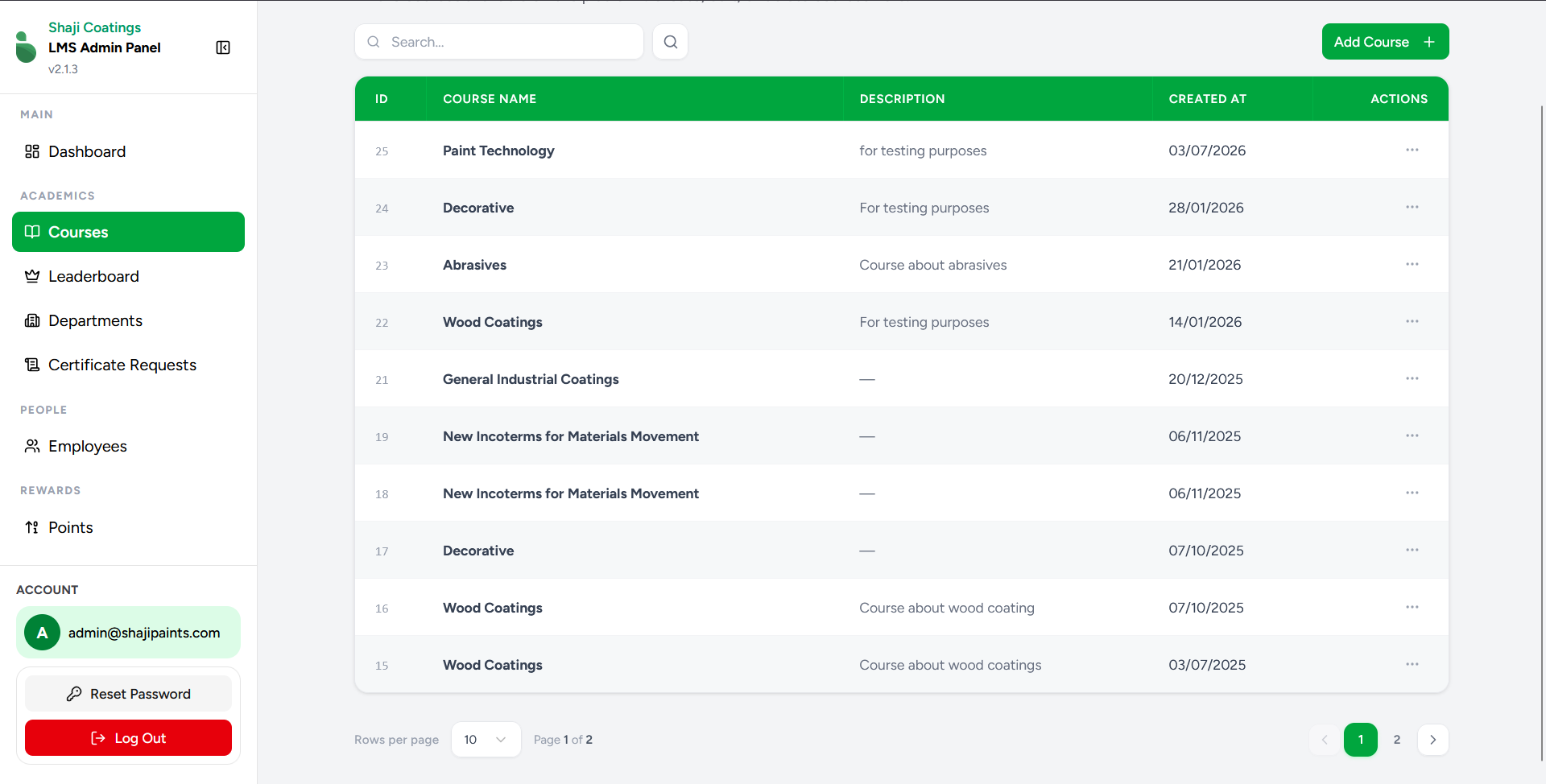Focus the Search input field
This screenshot has height=784, width=1546.
pos(499,42)
